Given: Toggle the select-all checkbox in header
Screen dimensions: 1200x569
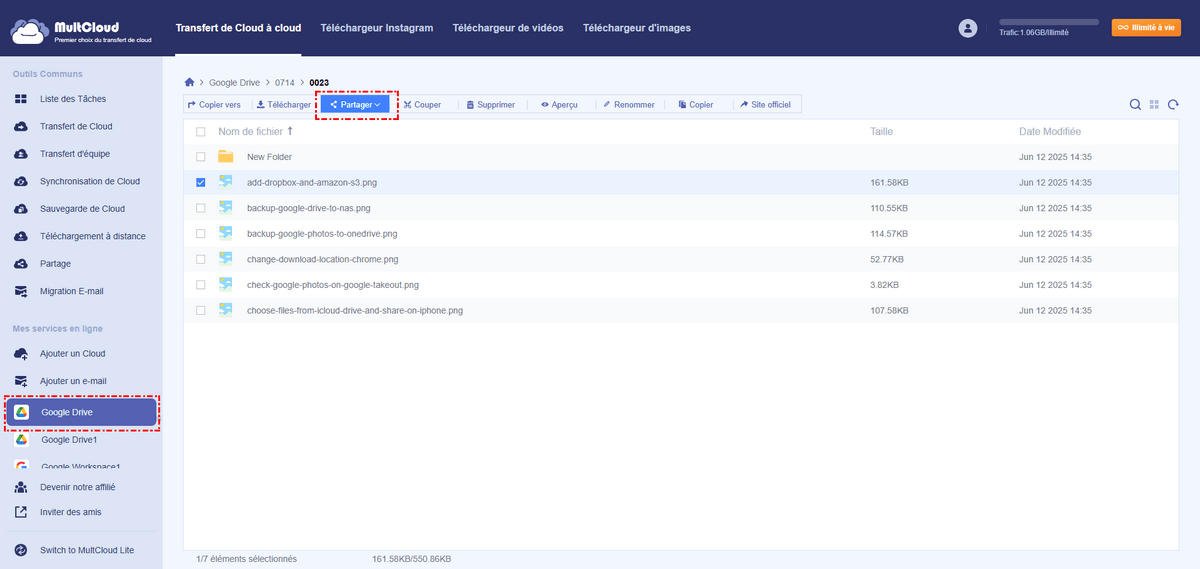Looking at the screenshot, I should pyautogui.click(x=201, y=132).
